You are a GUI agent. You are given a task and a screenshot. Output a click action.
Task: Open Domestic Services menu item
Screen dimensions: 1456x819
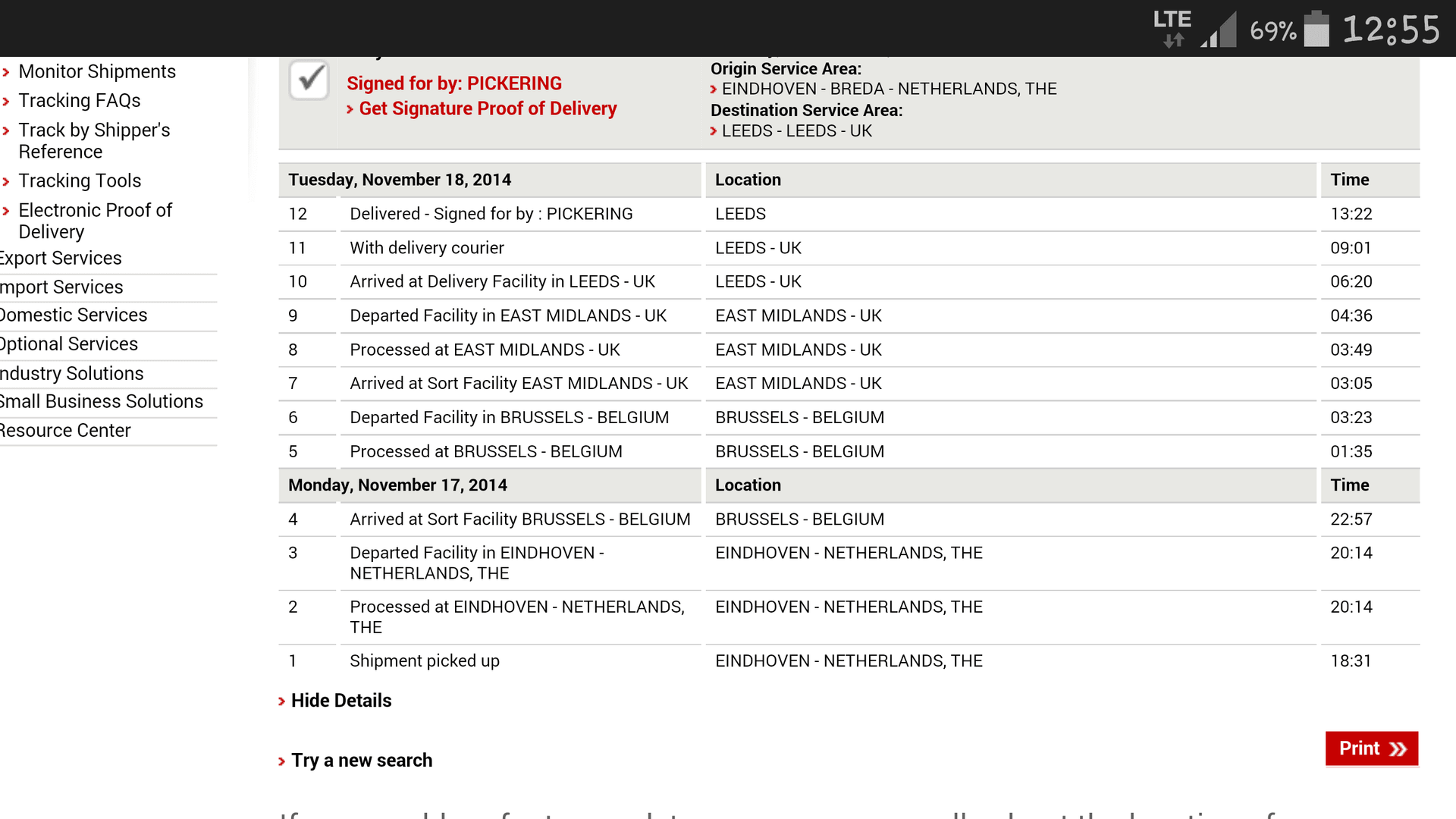(x=74, y=315)
